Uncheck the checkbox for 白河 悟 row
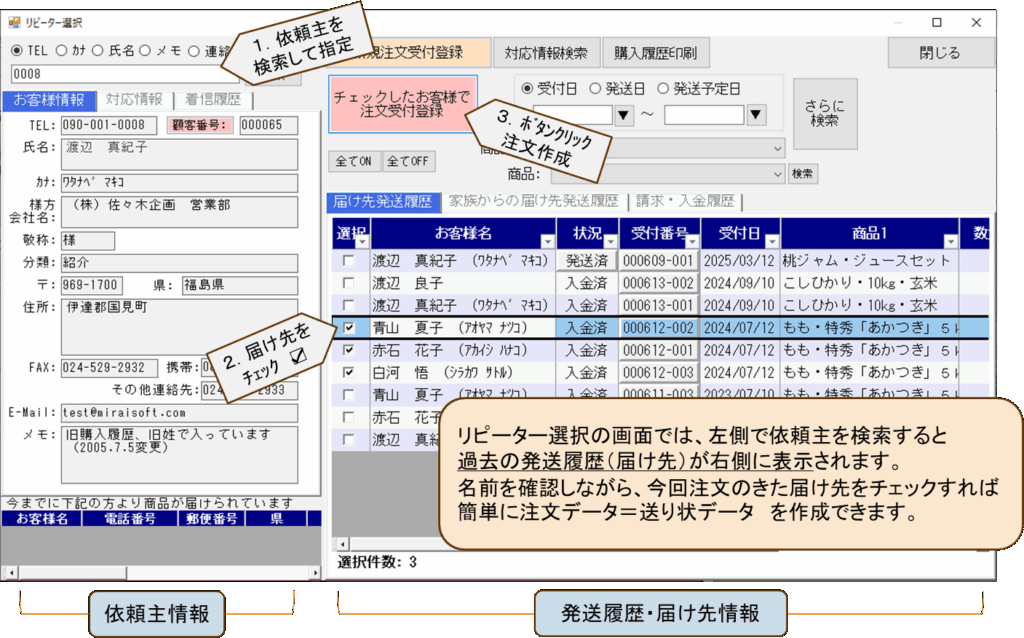1024x638 pixels. tap(348, 372)
